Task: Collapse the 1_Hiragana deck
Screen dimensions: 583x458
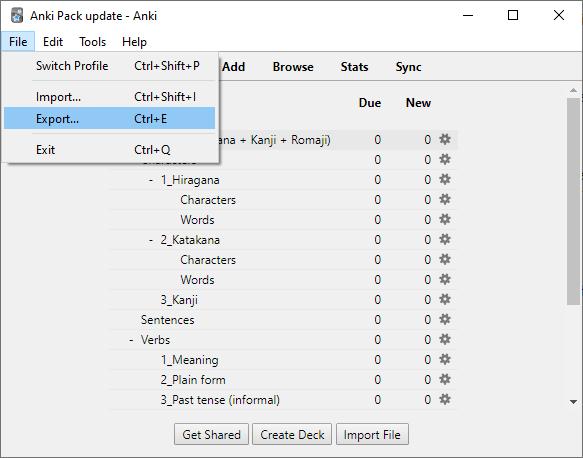Action: (151, 180)
